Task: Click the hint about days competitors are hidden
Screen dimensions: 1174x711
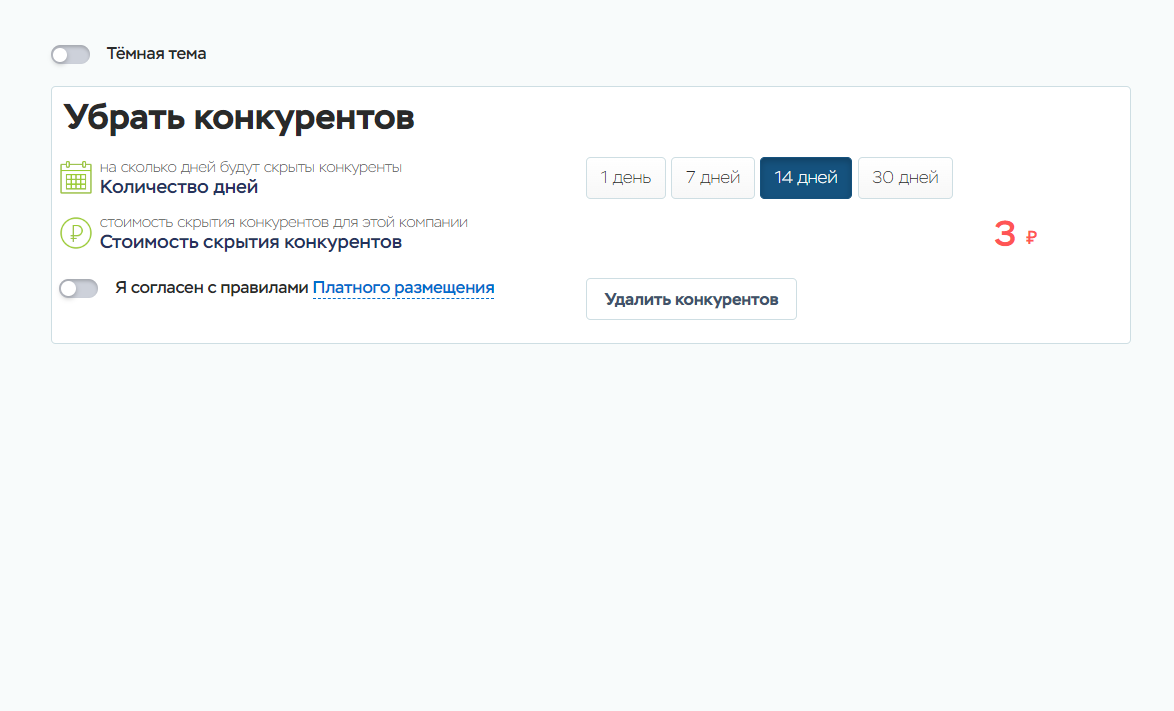Action: (x=251, y=167)
